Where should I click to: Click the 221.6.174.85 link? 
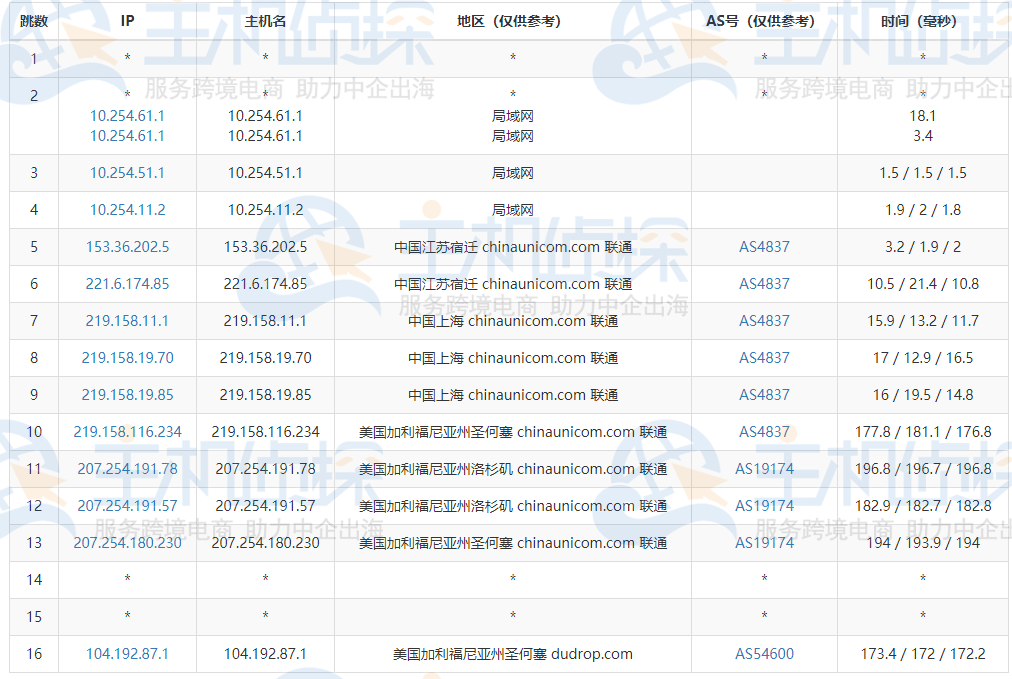pyautogui.click(x=127, y=283)
